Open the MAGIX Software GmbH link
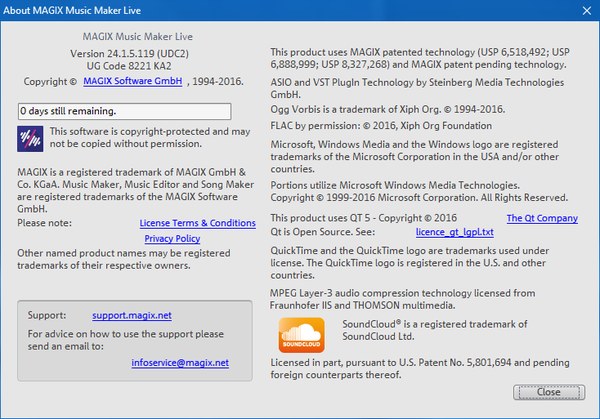This screenshot has height=419, width=600. (x=133, y=80)
